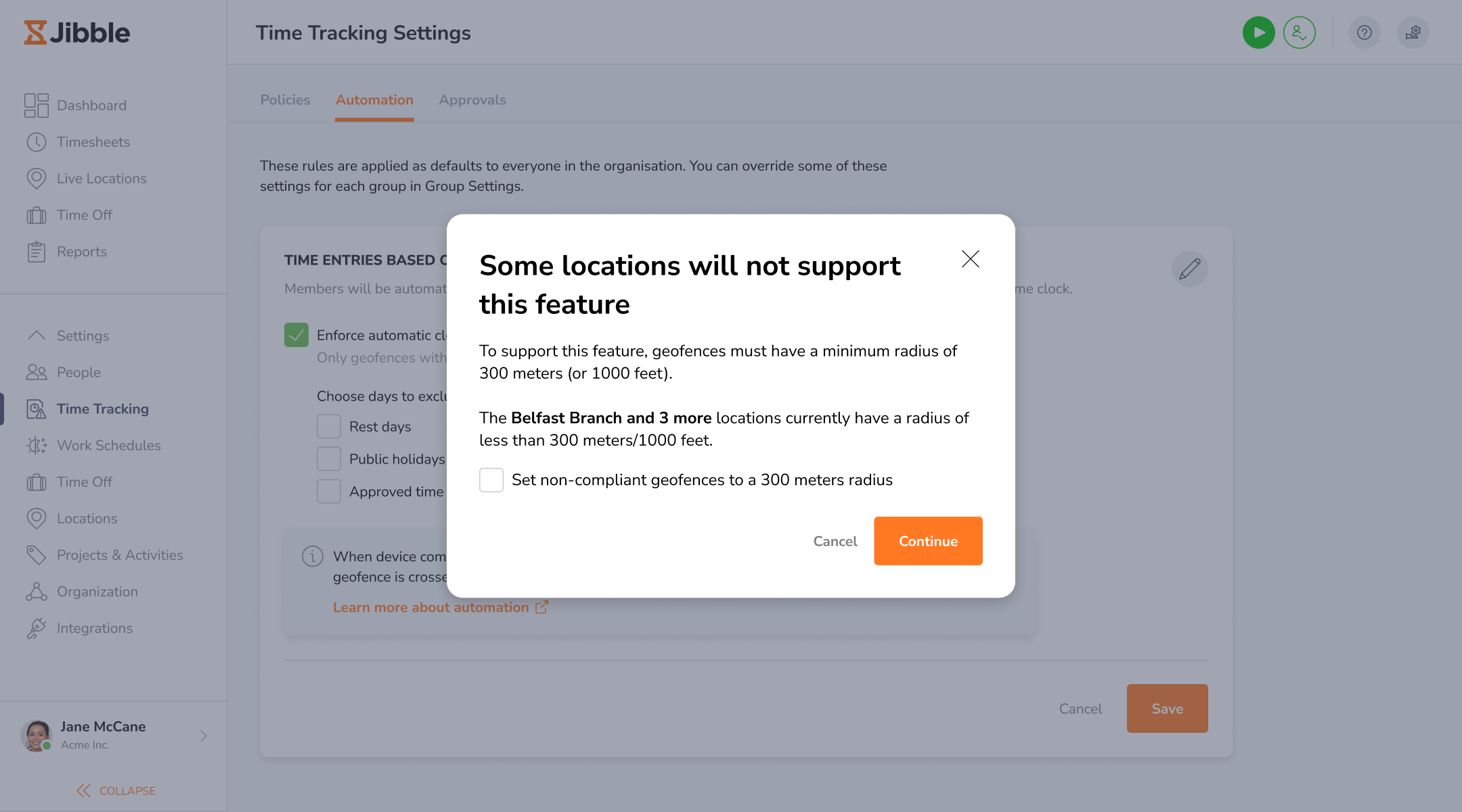Toggle the 'Enforce automatic clock' checkbox

point(297,335)
